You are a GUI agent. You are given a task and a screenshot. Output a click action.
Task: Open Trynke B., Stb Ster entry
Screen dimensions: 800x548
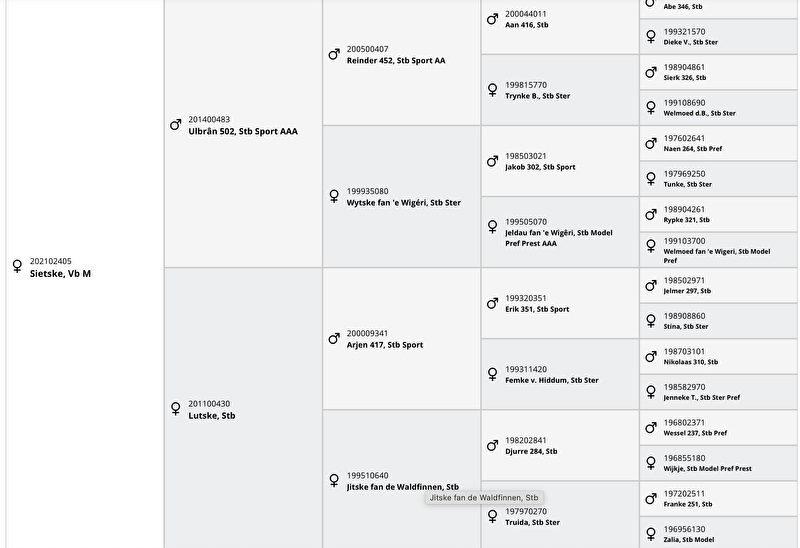click(537, 95)
